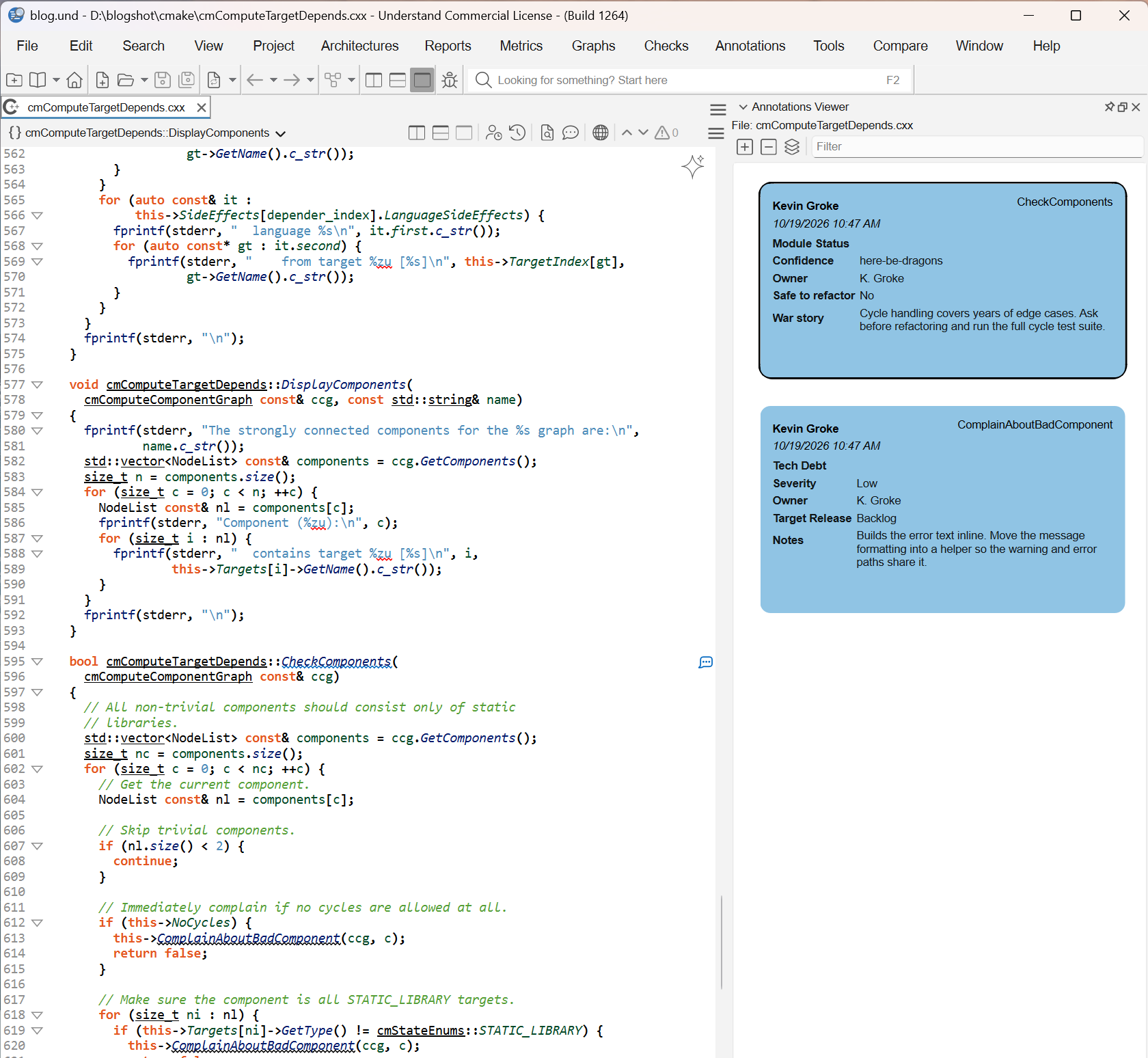Screen dimensions: 1148x1058
Task: Select split horizontal layout in main toolbar
Action: [398, 80]
